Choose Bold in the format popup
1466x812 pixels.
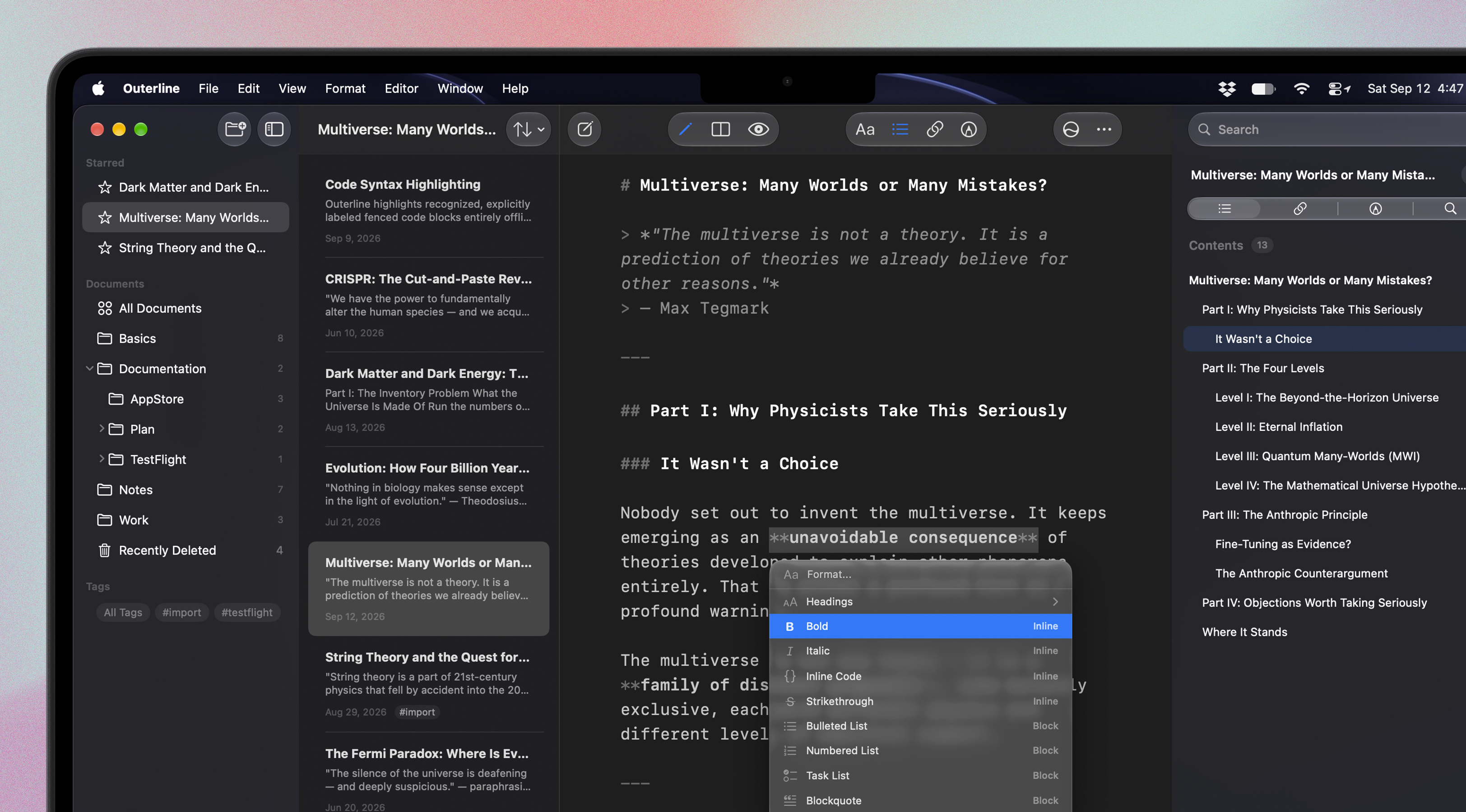[x=920, y=626]
